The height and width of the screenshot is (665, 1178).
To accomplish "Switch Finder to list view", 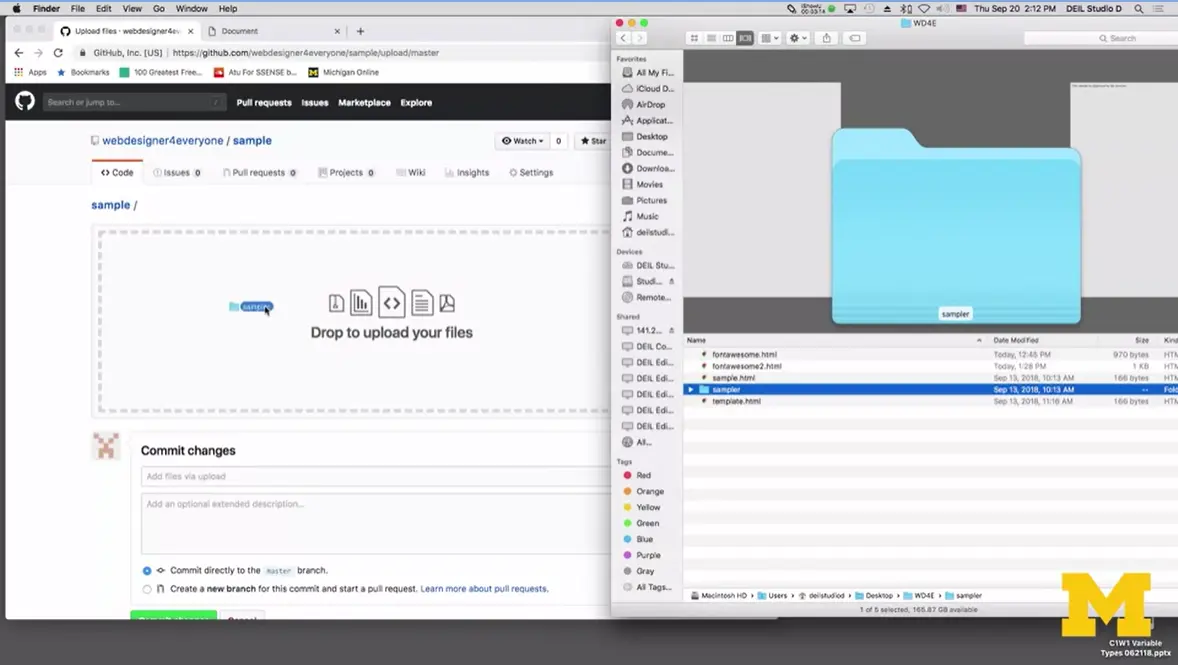I will point(711,38).
